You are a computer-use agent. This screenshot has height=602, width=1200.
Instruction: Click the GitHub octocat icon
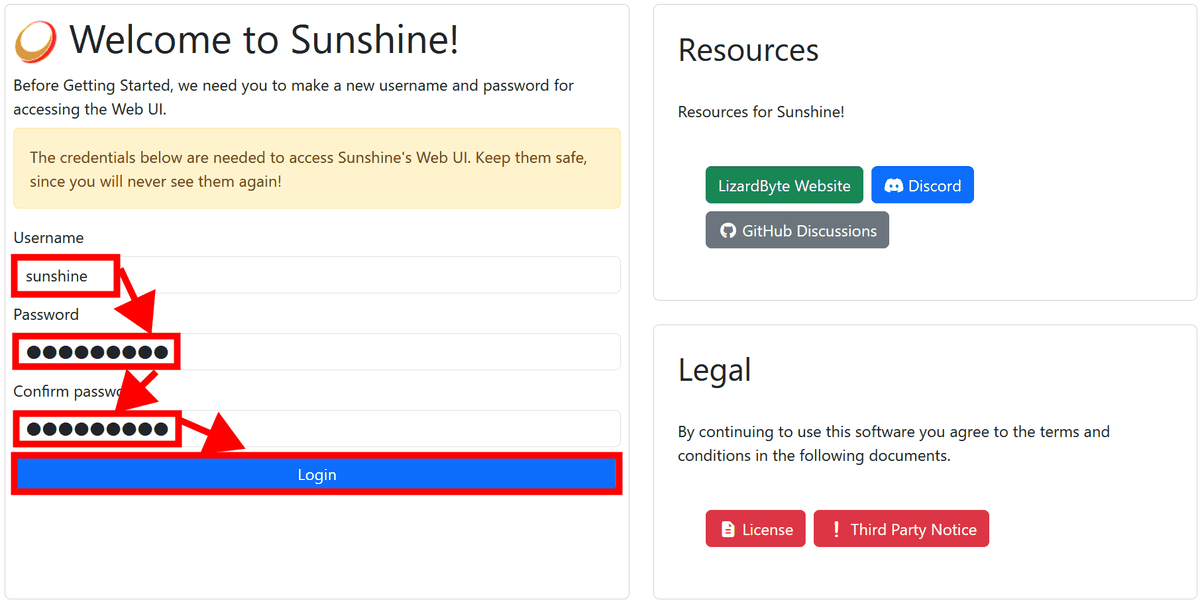coord(728,231)
